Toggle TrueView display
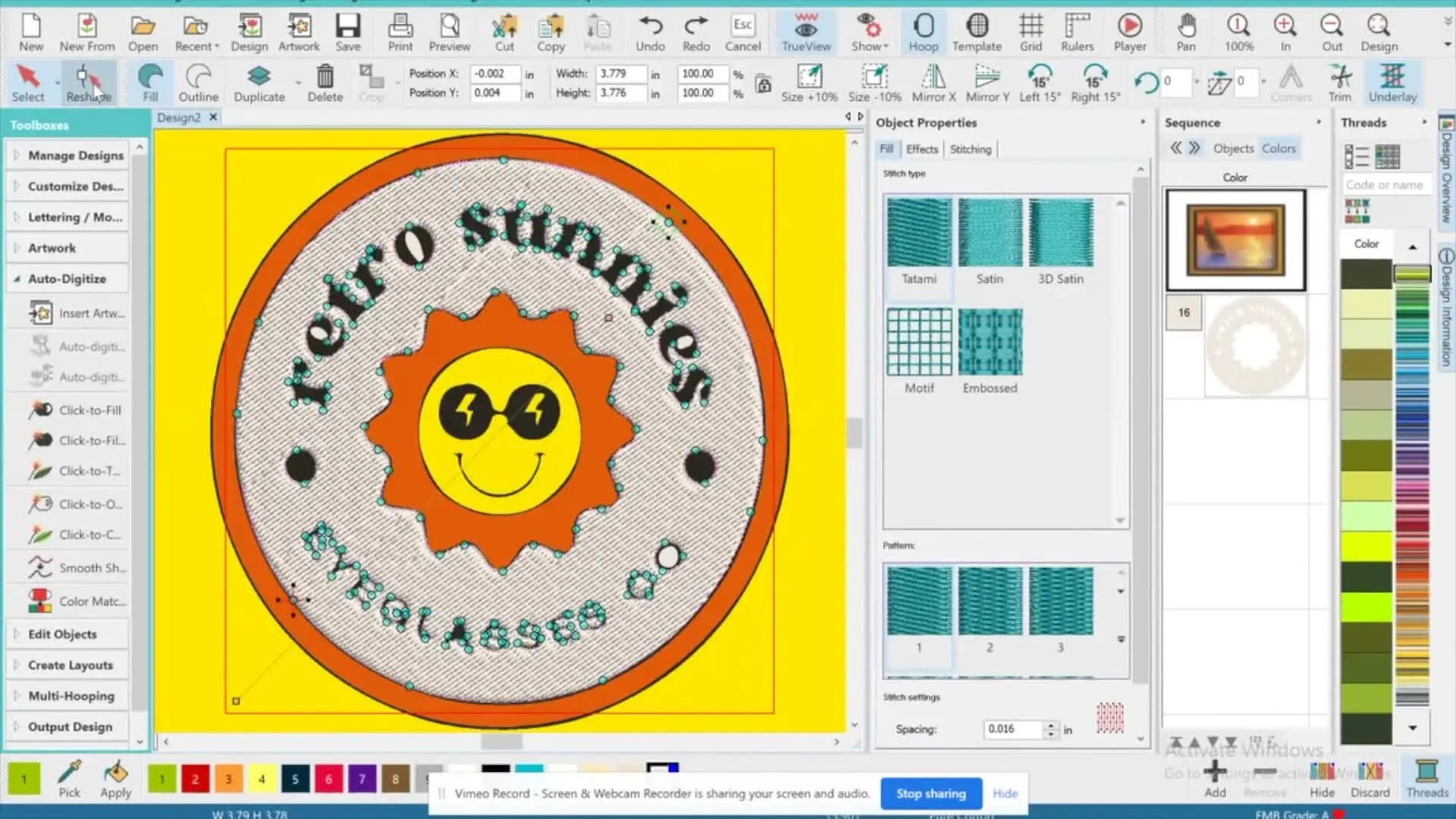Image resolution: width=1456 pixels, height=819 pixels. [x=805, y=32]
